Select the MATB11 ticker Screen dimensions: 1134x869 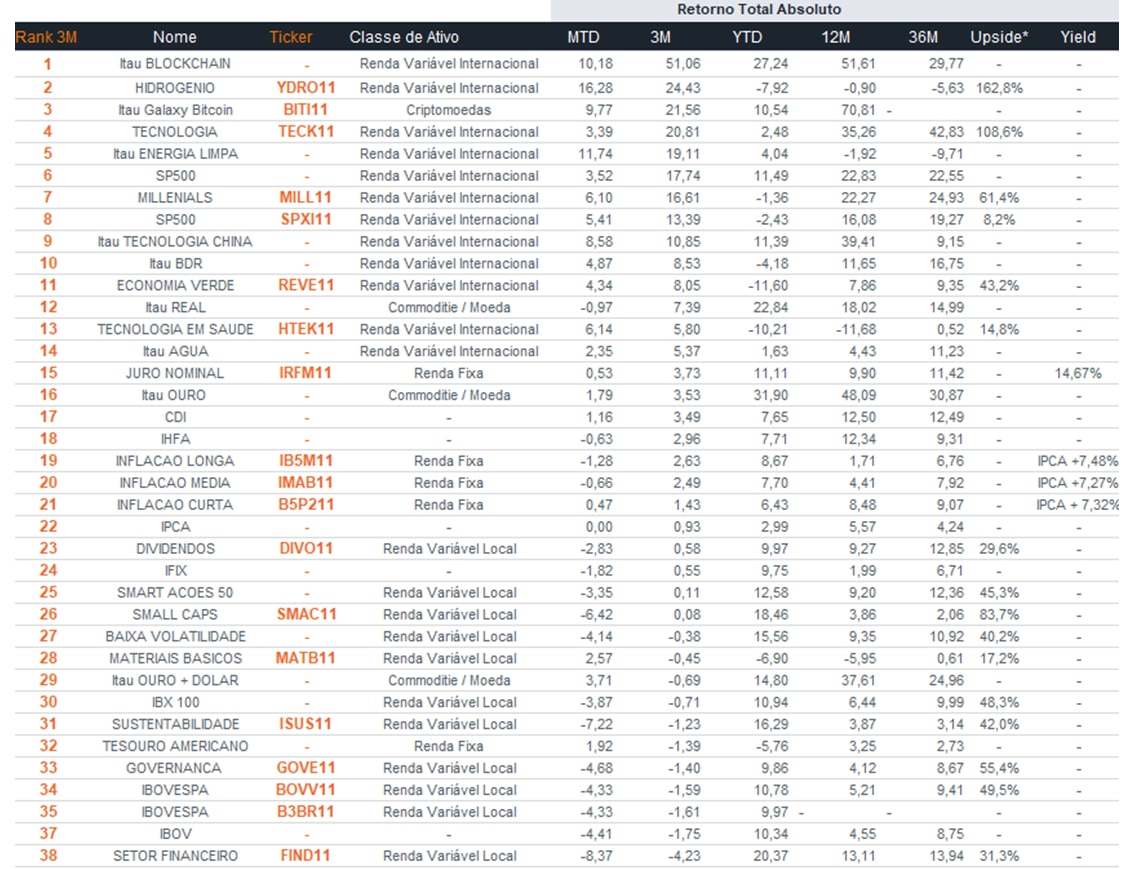click(x=306, y=658)
